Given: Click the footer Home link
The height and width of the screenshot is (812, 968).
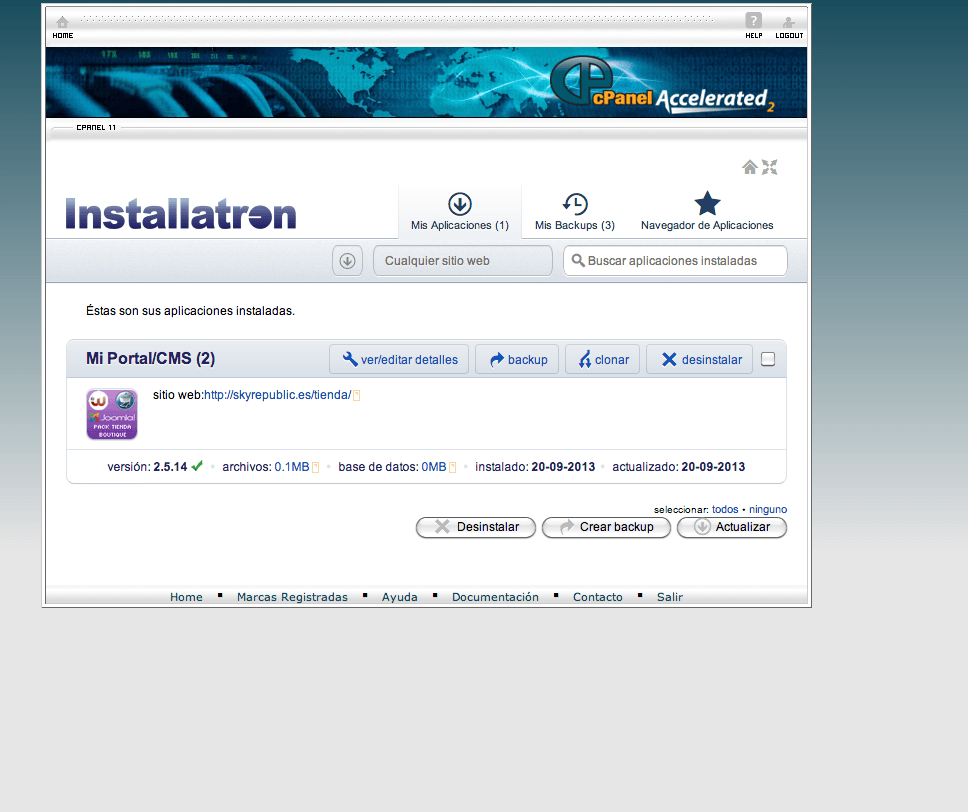Looking at the screenshot, I should tap(186, 597).
